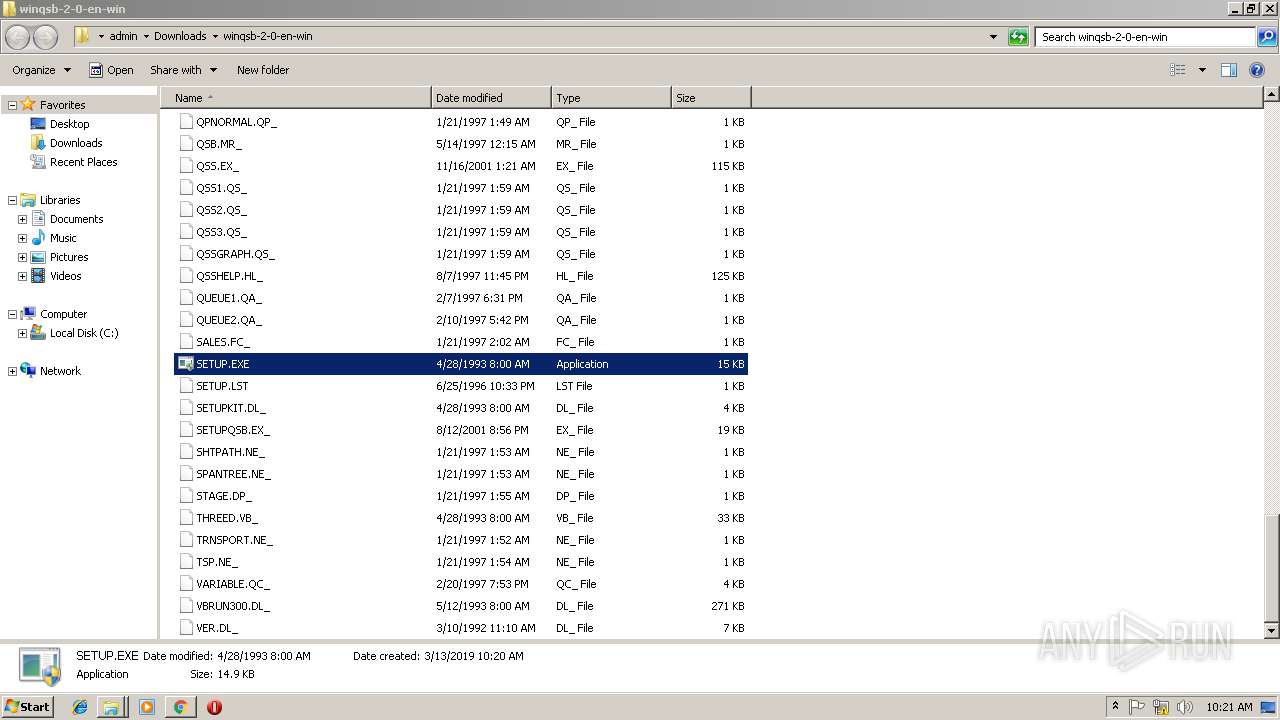Show hidden system tray icons

tap(1116, 707)
